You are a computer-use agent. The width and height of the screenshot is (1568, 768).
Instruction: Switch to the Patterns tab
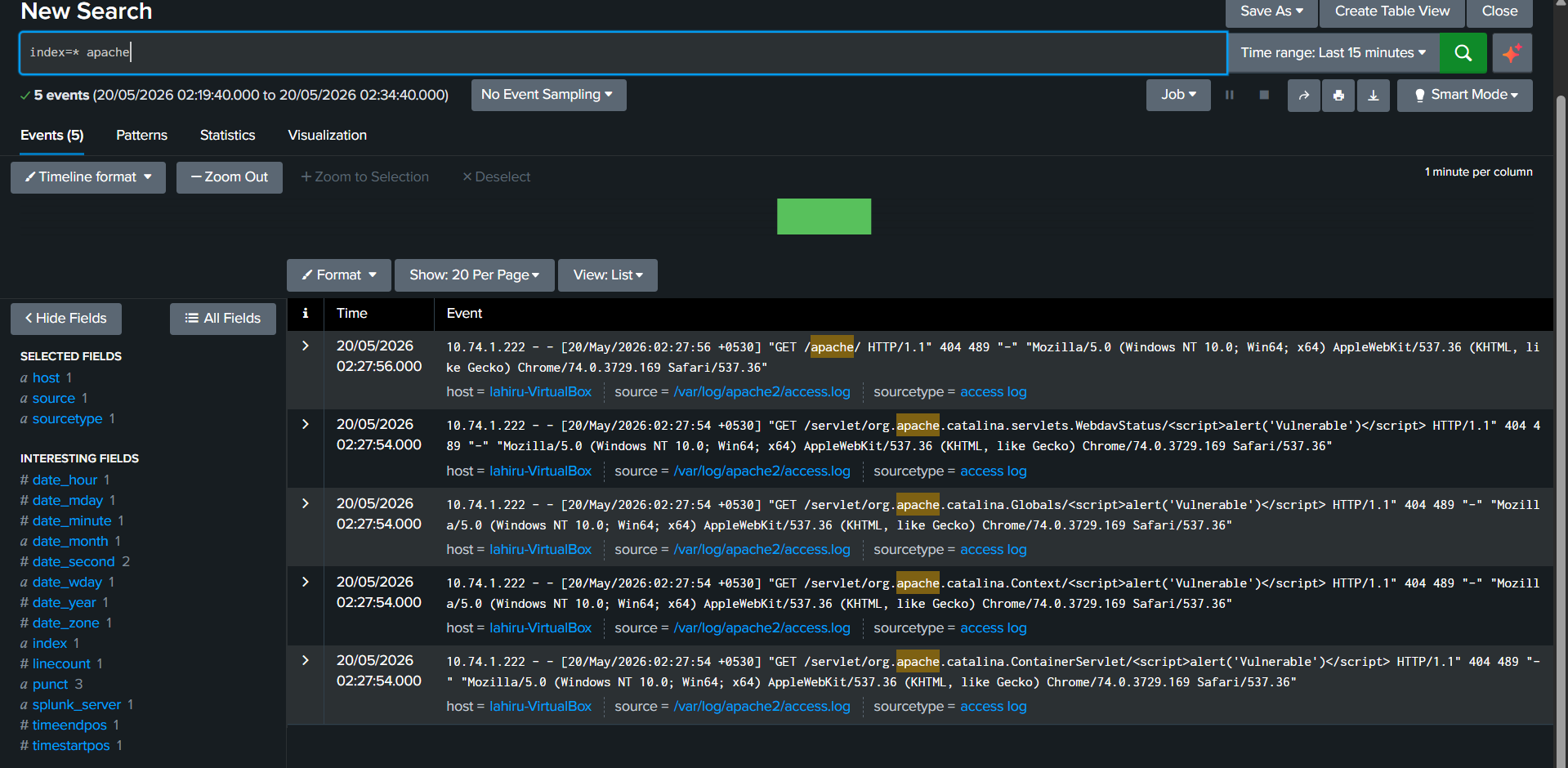coord(141,136)
